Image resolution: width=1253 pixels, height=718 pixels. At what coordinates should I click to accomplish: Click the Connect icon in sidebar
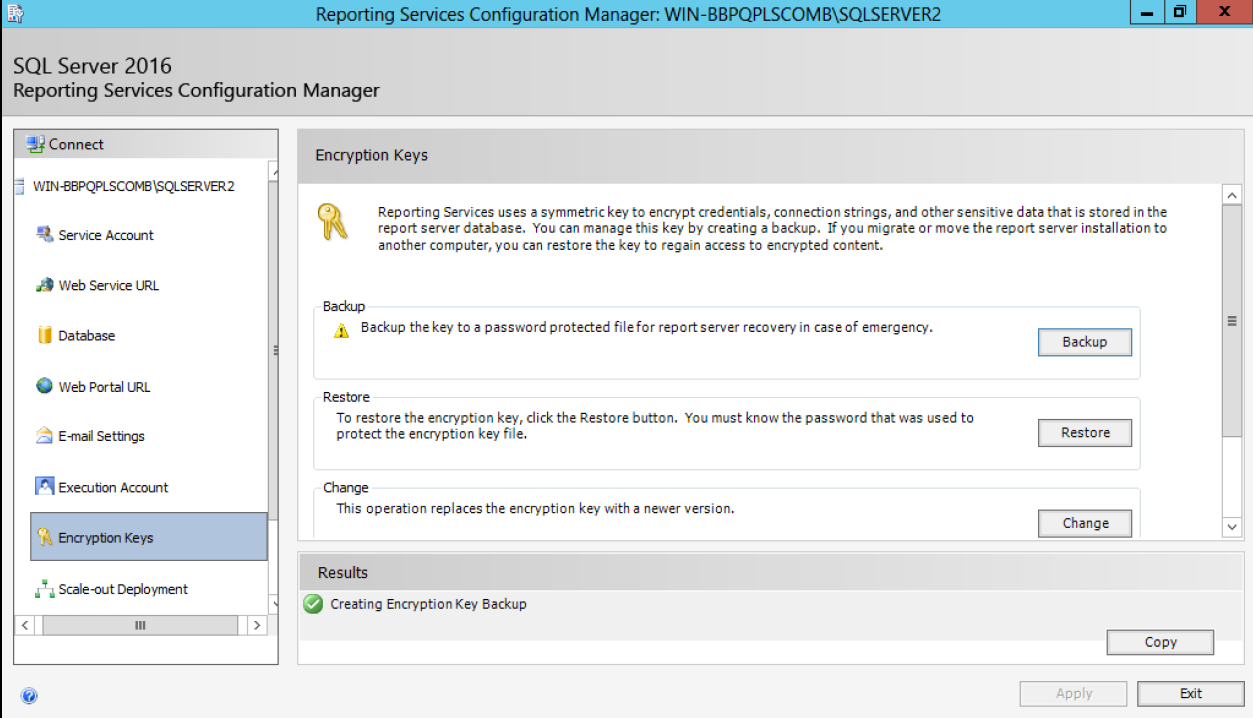coord(35,144)
